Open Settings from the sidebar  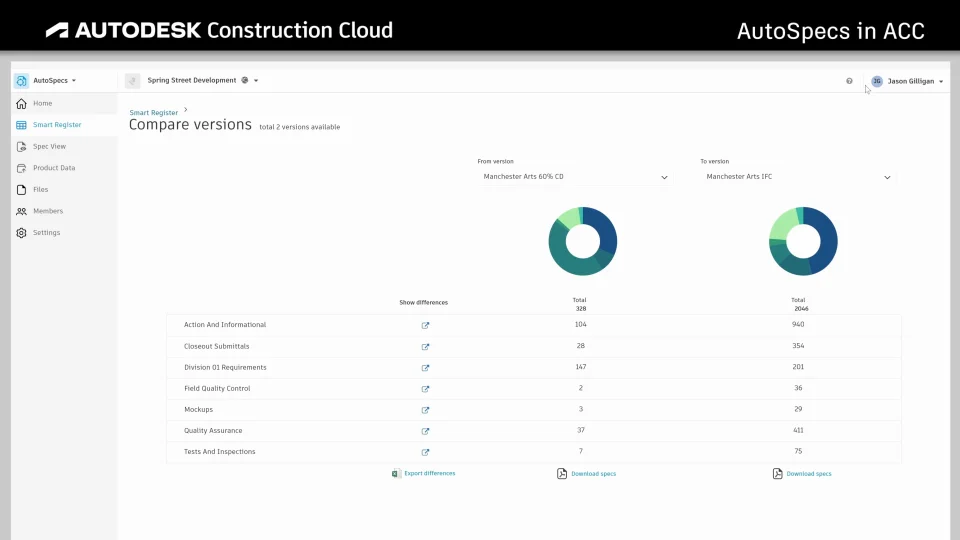tap(46, 233)
